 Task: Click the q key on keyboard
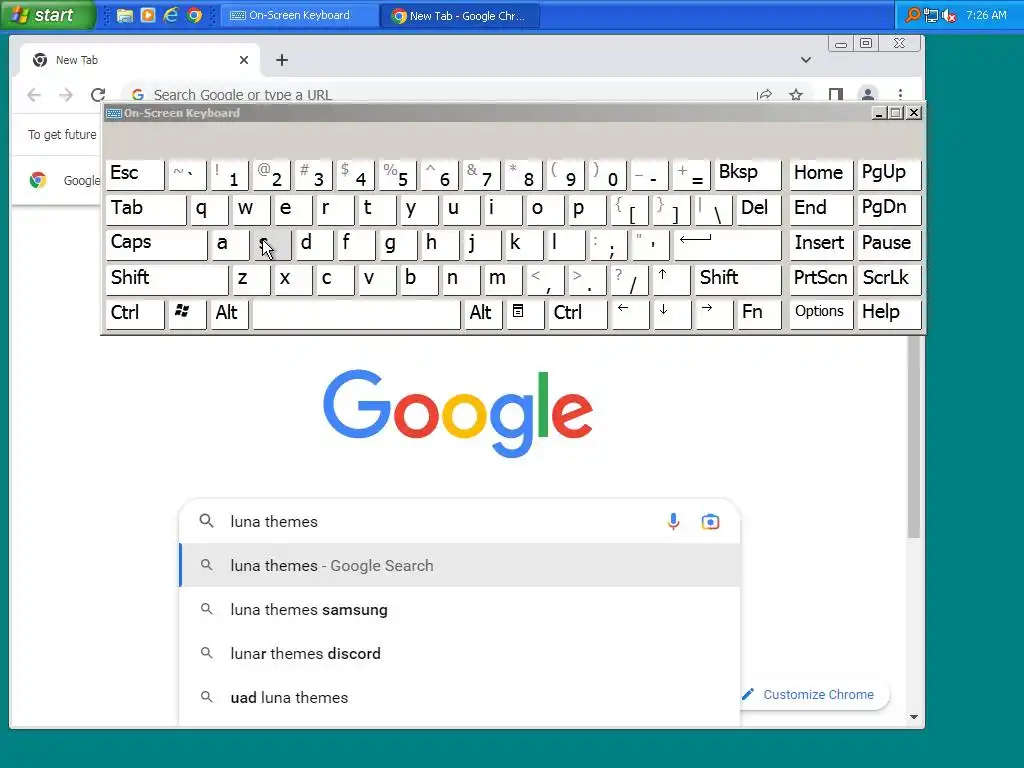pyautogui.click(x=209, y=210)
